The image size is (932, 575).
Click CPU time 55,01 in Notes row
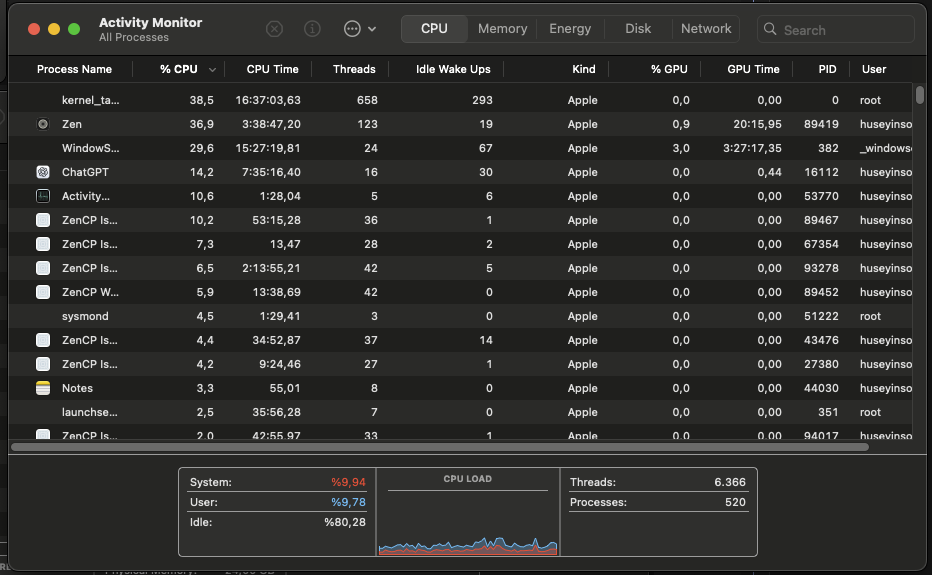pos(285,388)
